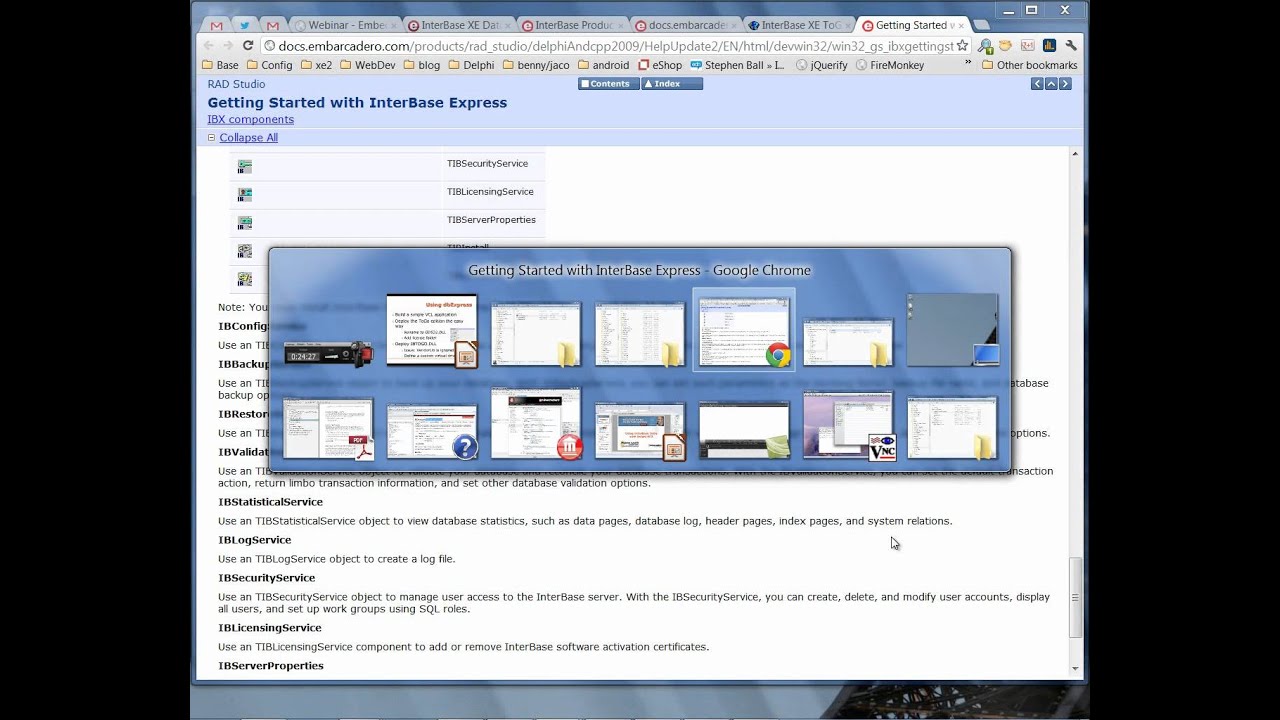Click the 'Contents' help button
This screenshot has height=720, width=1280.
coord(608,84)
